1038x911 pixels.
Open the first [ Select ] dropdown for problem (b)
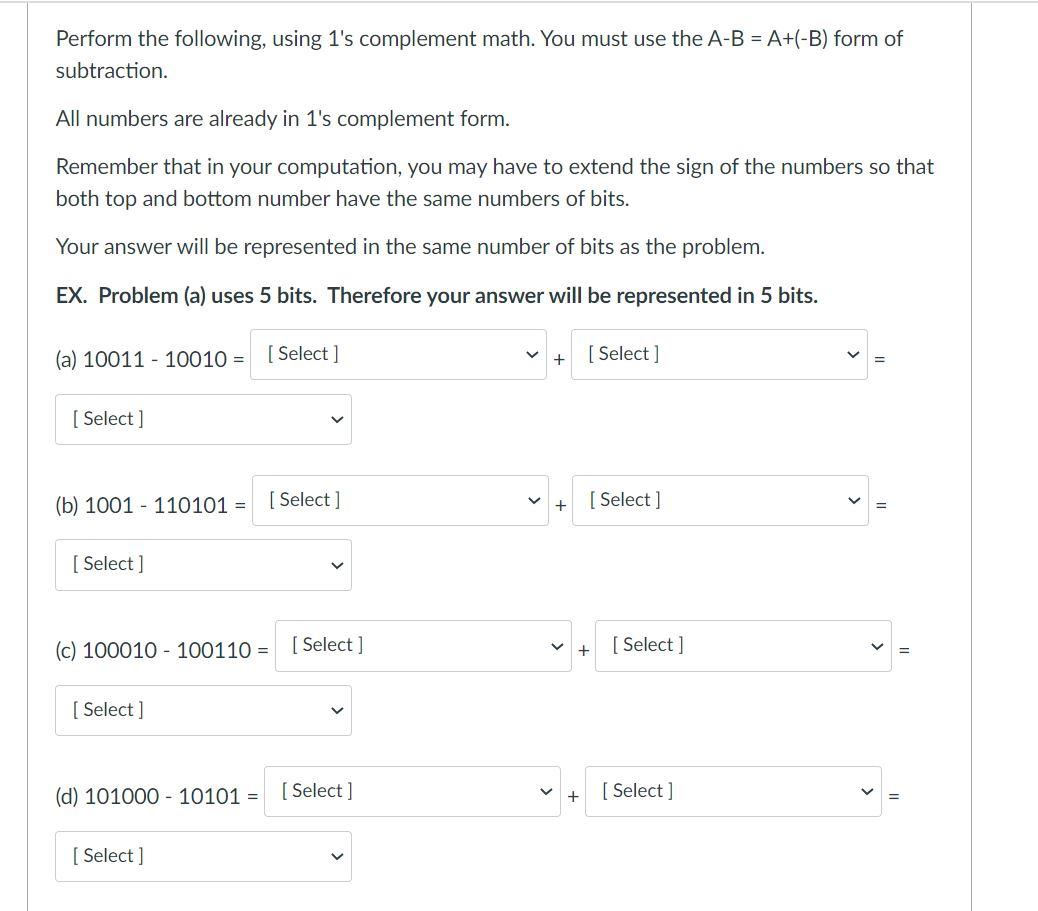[x=400, y=500]
